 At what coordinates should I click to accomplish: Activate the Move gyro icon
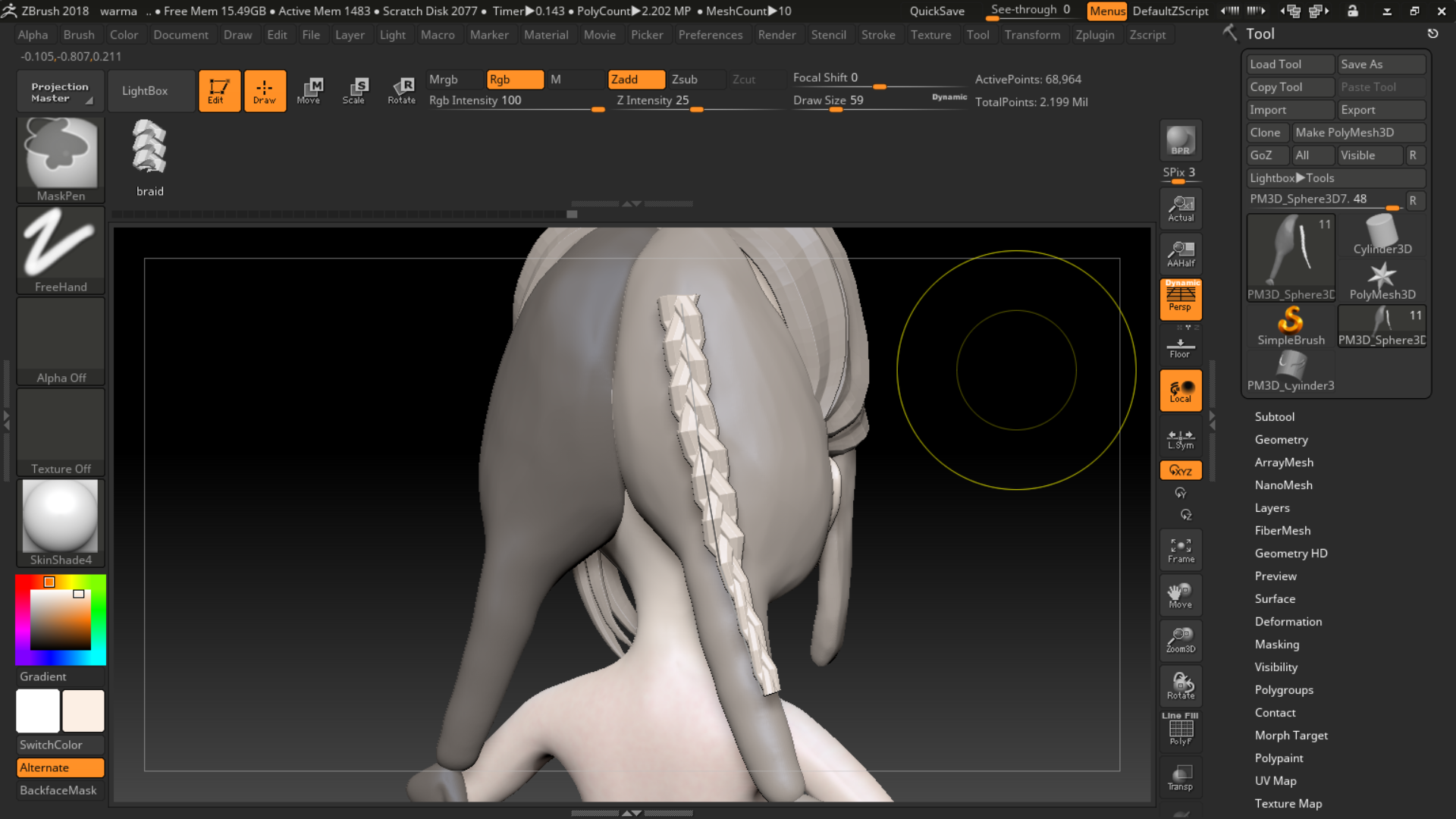310,90
